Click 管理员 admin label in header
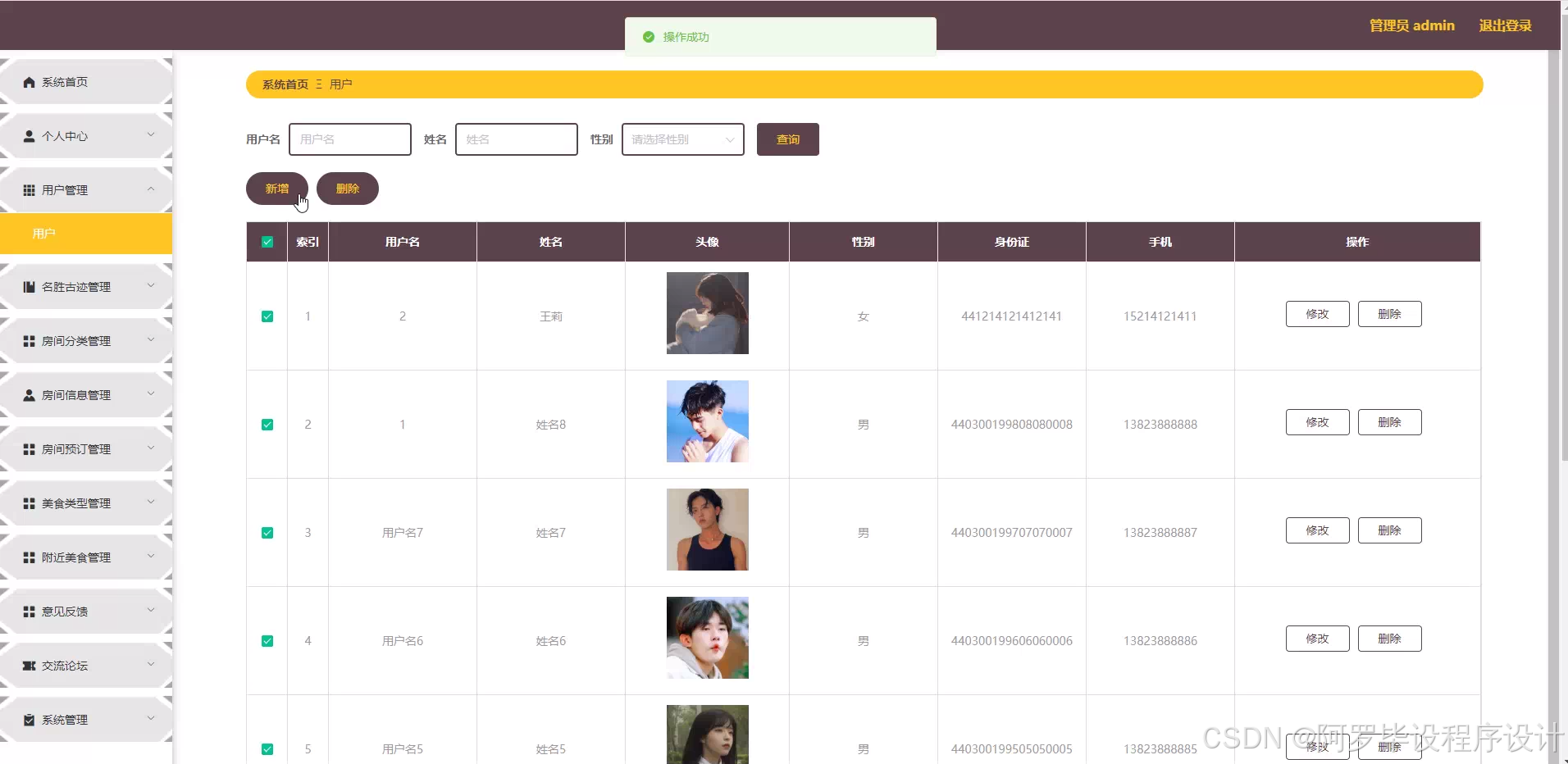The width and height of the screenshot is (1568, 764). click(x=1411, y=25)
